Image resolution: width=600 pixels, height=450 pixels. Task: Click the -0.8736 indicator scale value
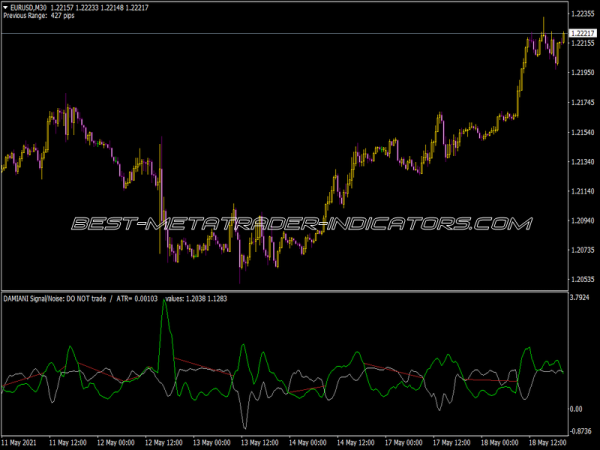tap(582, 431)
